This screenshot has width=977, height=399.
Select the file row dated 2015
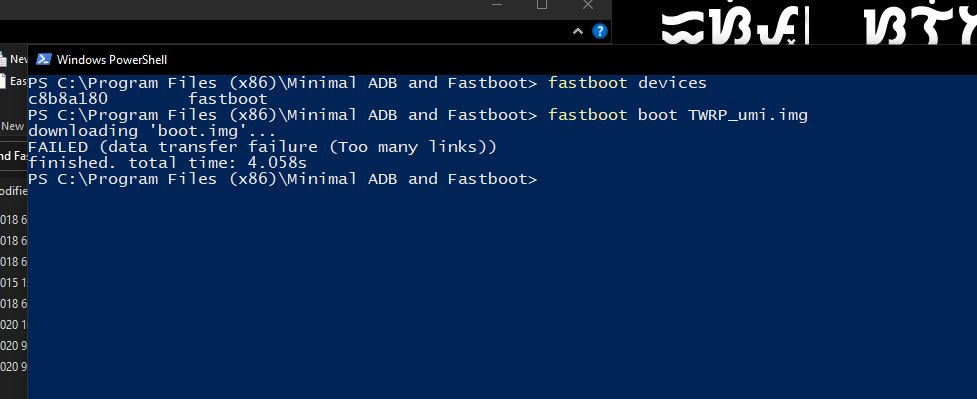(x=13, y=283)
